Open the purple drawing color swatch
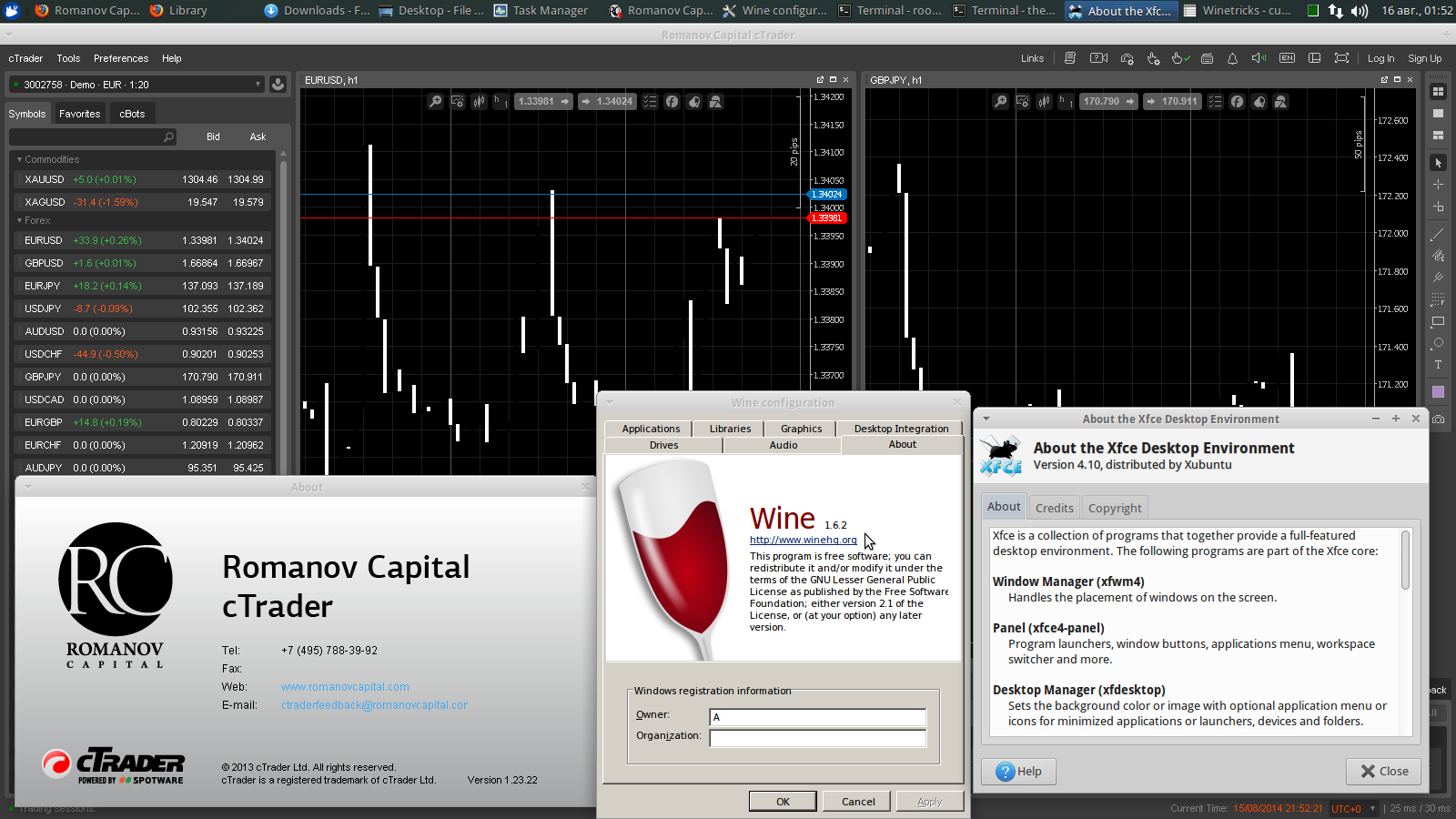 (x=1438, y=392)
